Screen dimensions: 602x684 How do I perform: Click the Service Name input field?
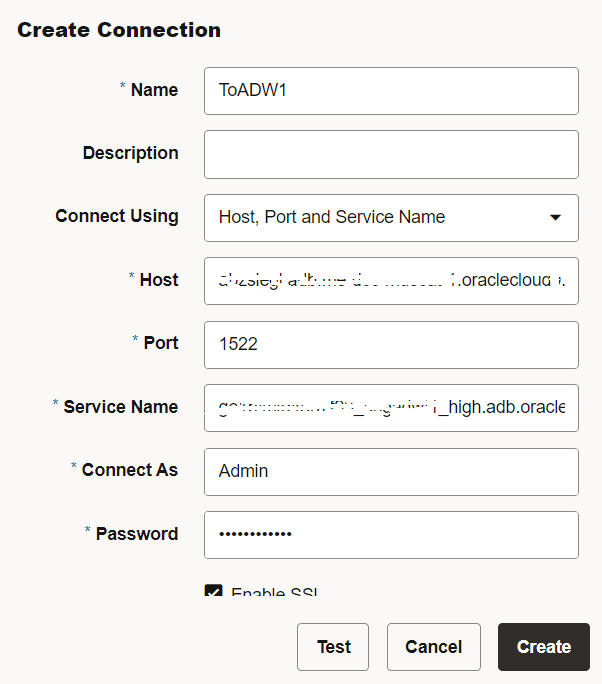pyautogui.click(x=390, y=408)
